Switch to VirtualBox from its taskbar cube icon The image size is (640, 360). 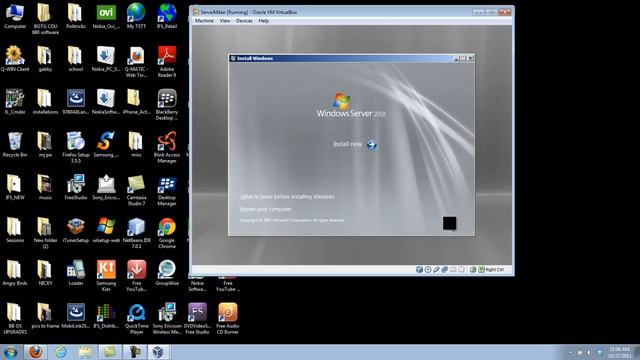coord(158,352)
